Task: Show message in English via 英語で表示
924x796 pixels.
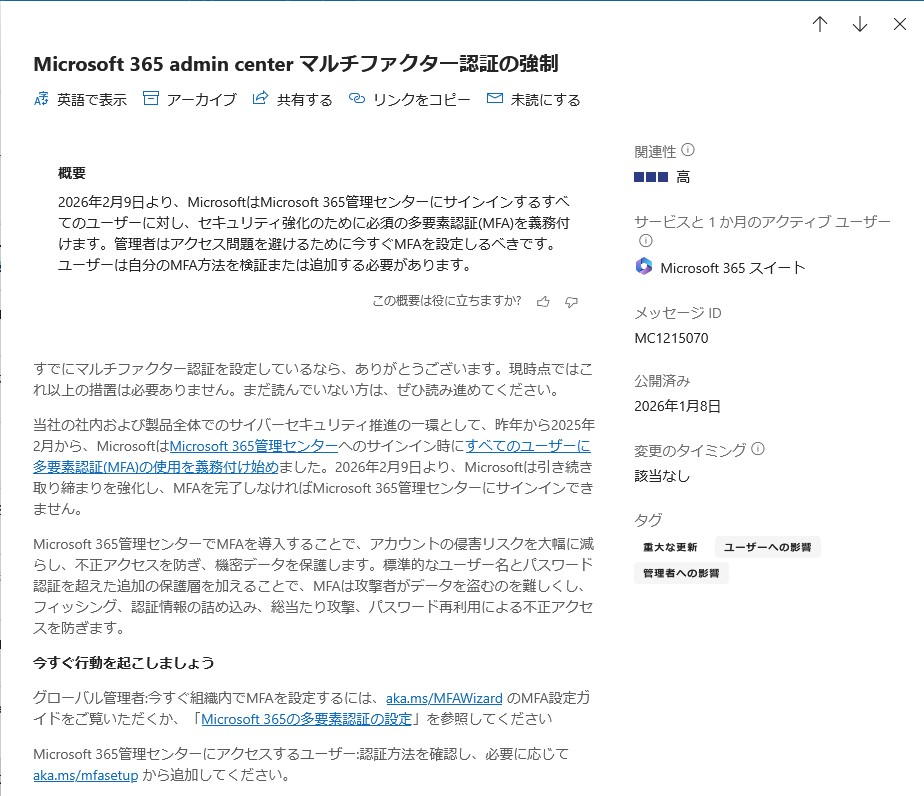Action: point(92,100)
